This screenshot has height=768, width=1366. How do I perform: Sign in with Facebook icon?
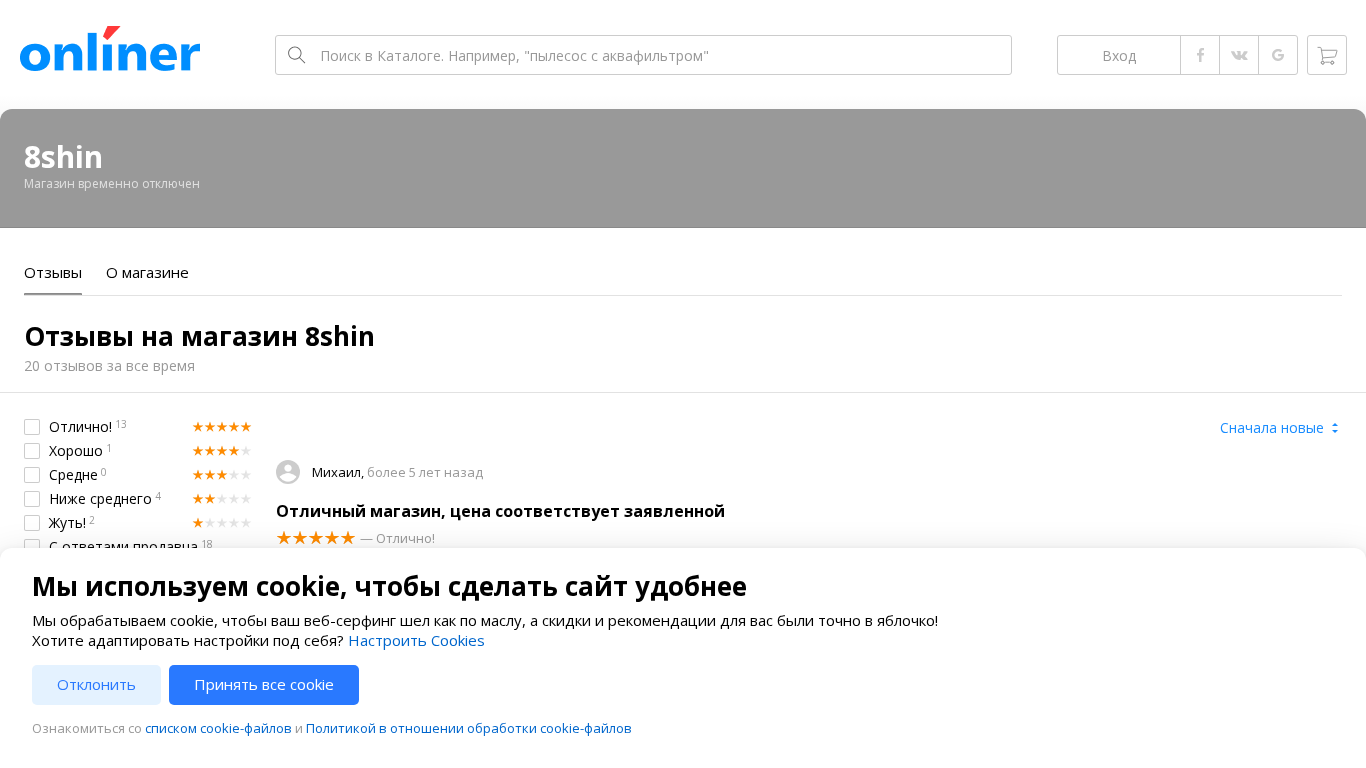point(1200,55)
